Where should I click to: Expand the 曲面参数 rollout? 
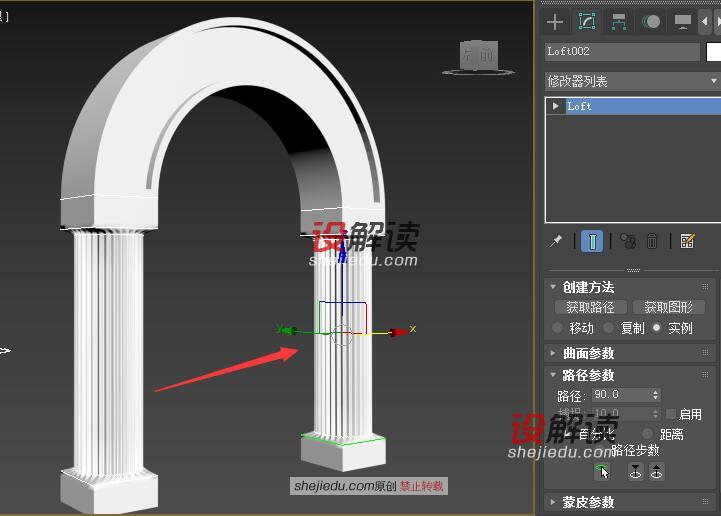point(588,353)
